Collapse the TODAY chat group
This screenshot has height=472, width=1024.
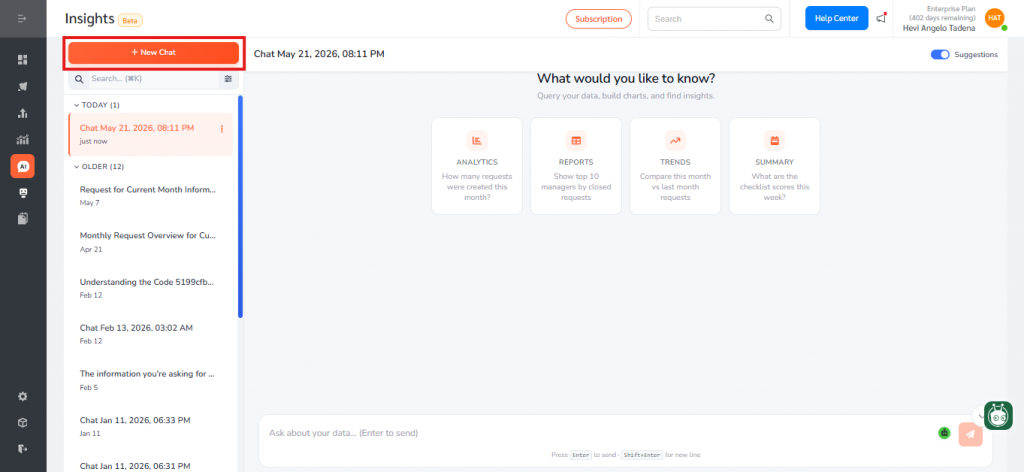tap(97, 104)
